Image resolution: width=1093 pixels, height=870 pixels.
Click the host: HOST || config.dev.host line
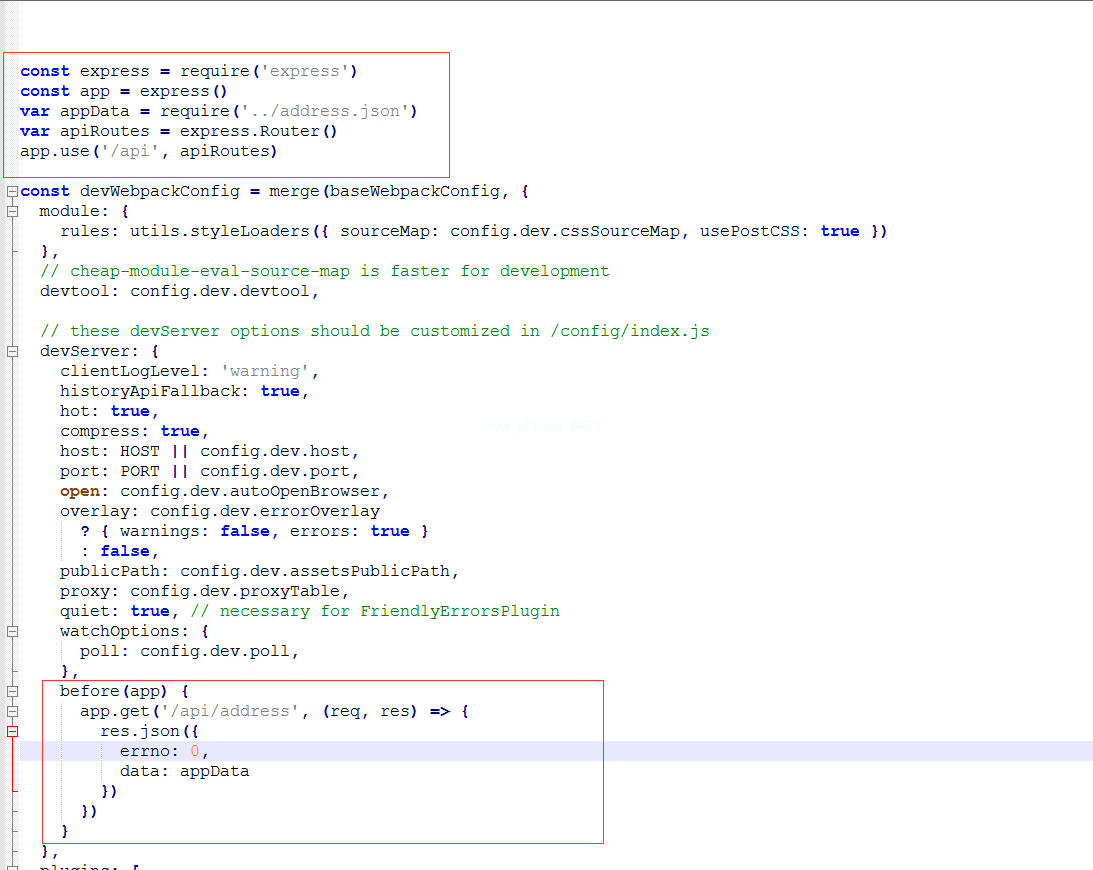[209, 452]
